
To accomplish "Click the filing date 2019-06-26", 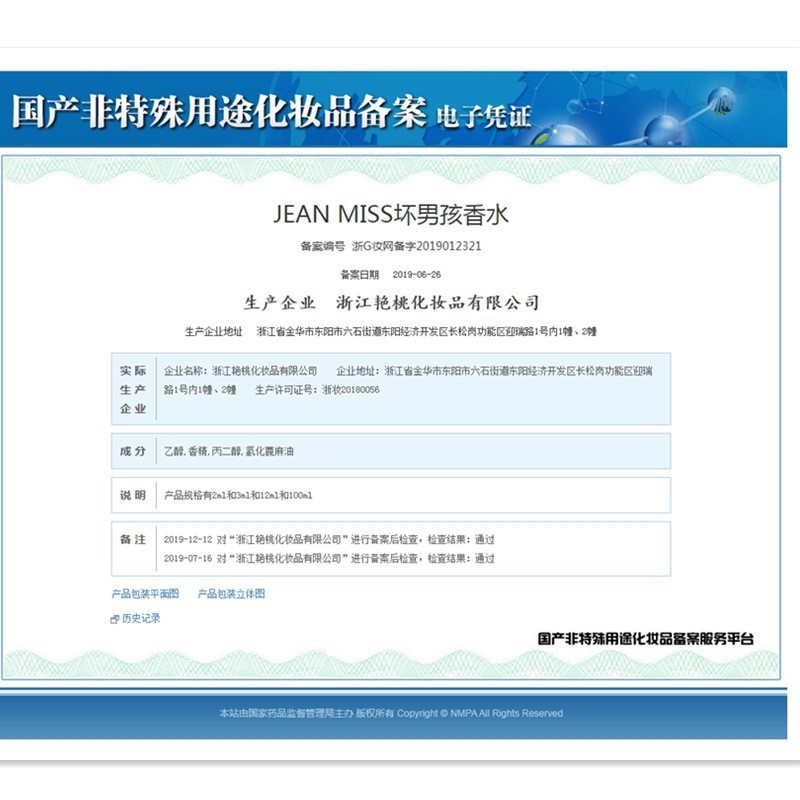I will (x=416, y=274).
